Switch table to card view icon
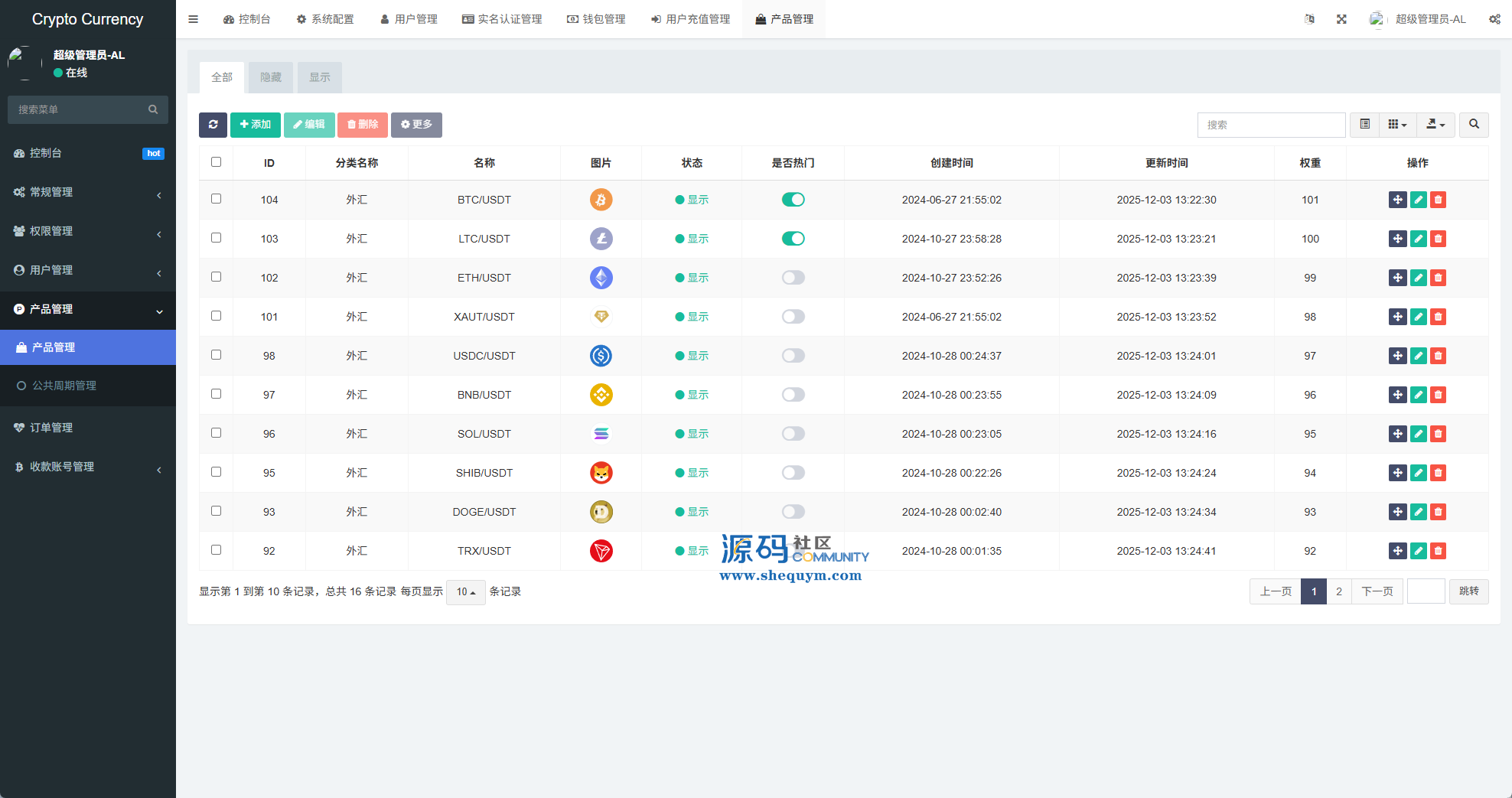Viewport: 1512px width, 798px height. [1364, 125]
